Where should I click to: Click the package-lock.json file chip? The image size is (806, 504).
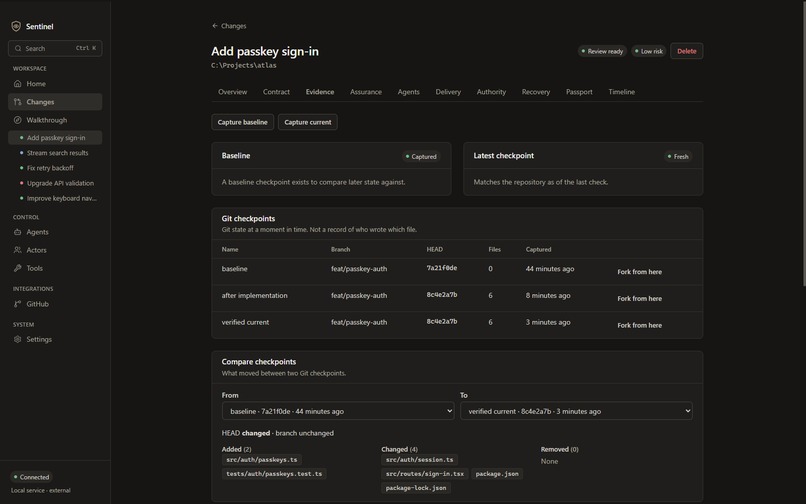pos(416,488)
